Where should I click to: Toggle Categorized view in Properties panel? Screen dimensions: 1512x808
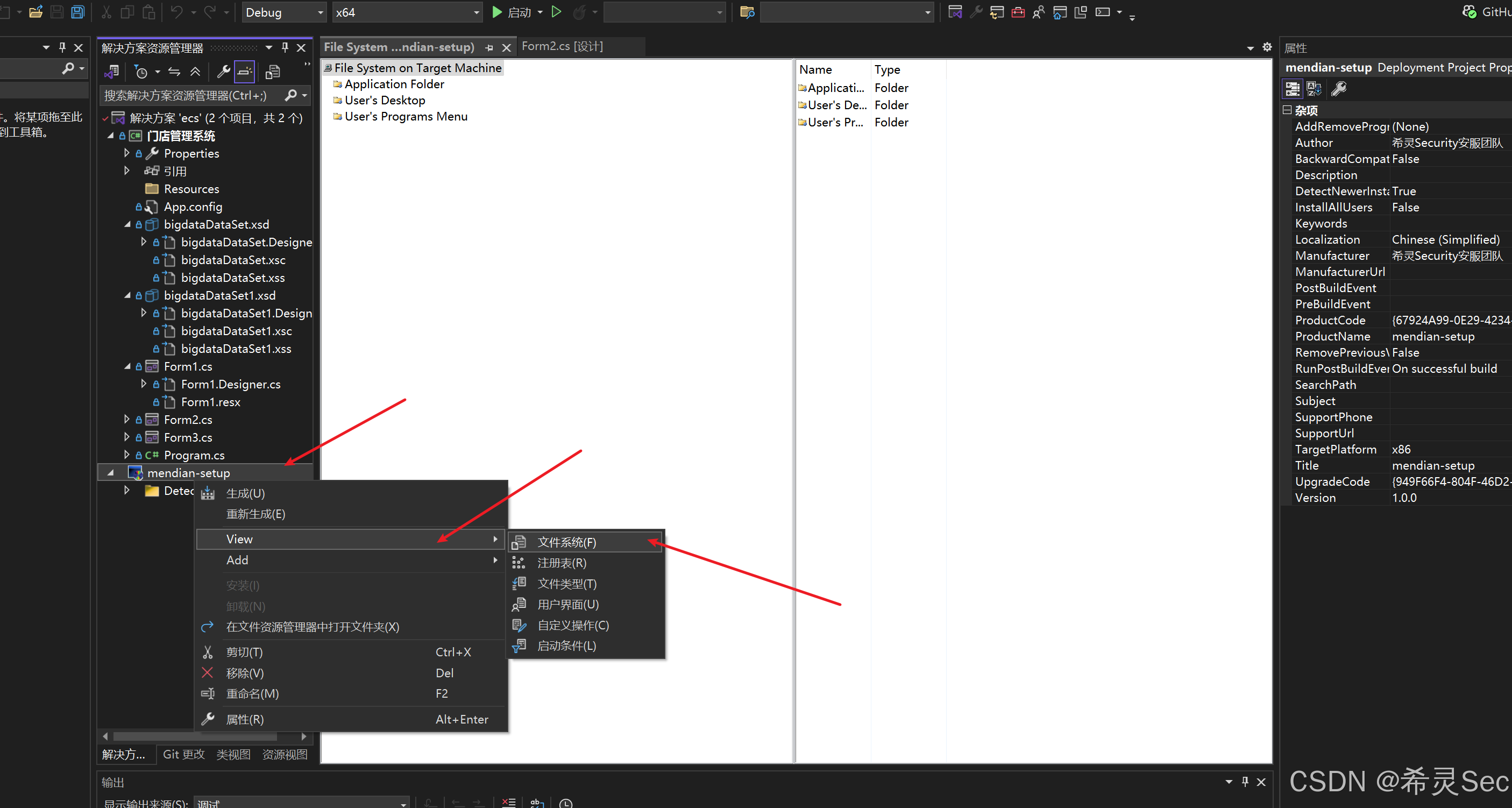[1293, 89]
